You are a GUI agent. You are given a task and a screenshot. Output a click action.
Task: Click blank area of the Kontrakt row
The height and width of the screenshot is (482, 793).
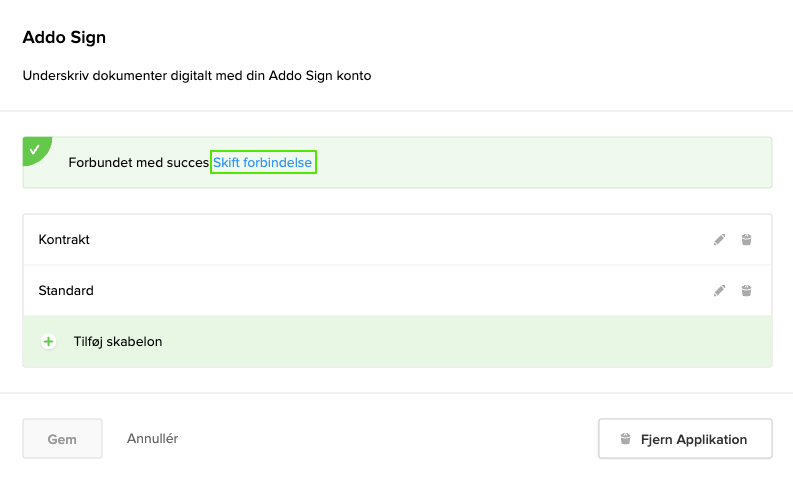pyautogui.click(x=400, y=240)
